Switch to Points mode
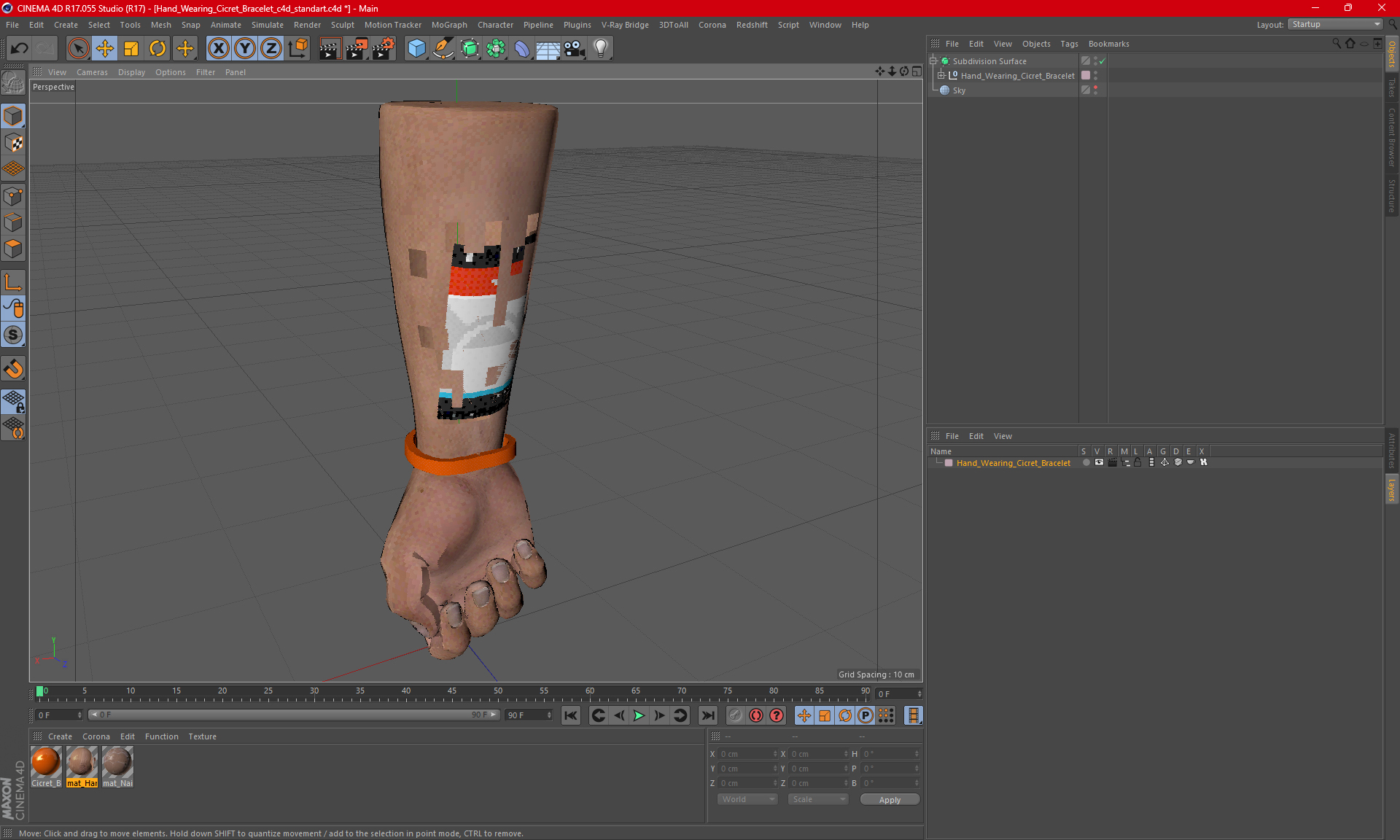Image resolution: width=1400 pixels, height=840 pixels. pyautogui.click(x=13, y=196)
